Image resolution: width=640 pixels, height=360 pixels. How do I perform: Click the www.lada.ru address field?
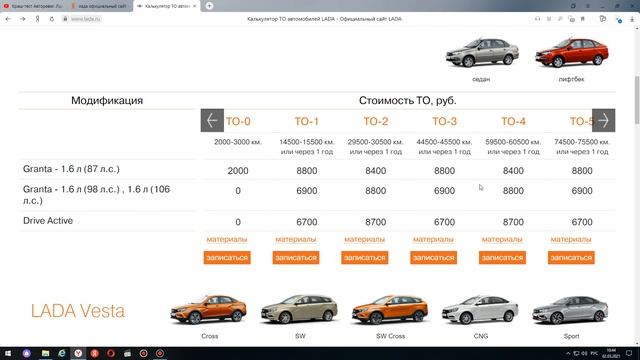pos(86,19)
